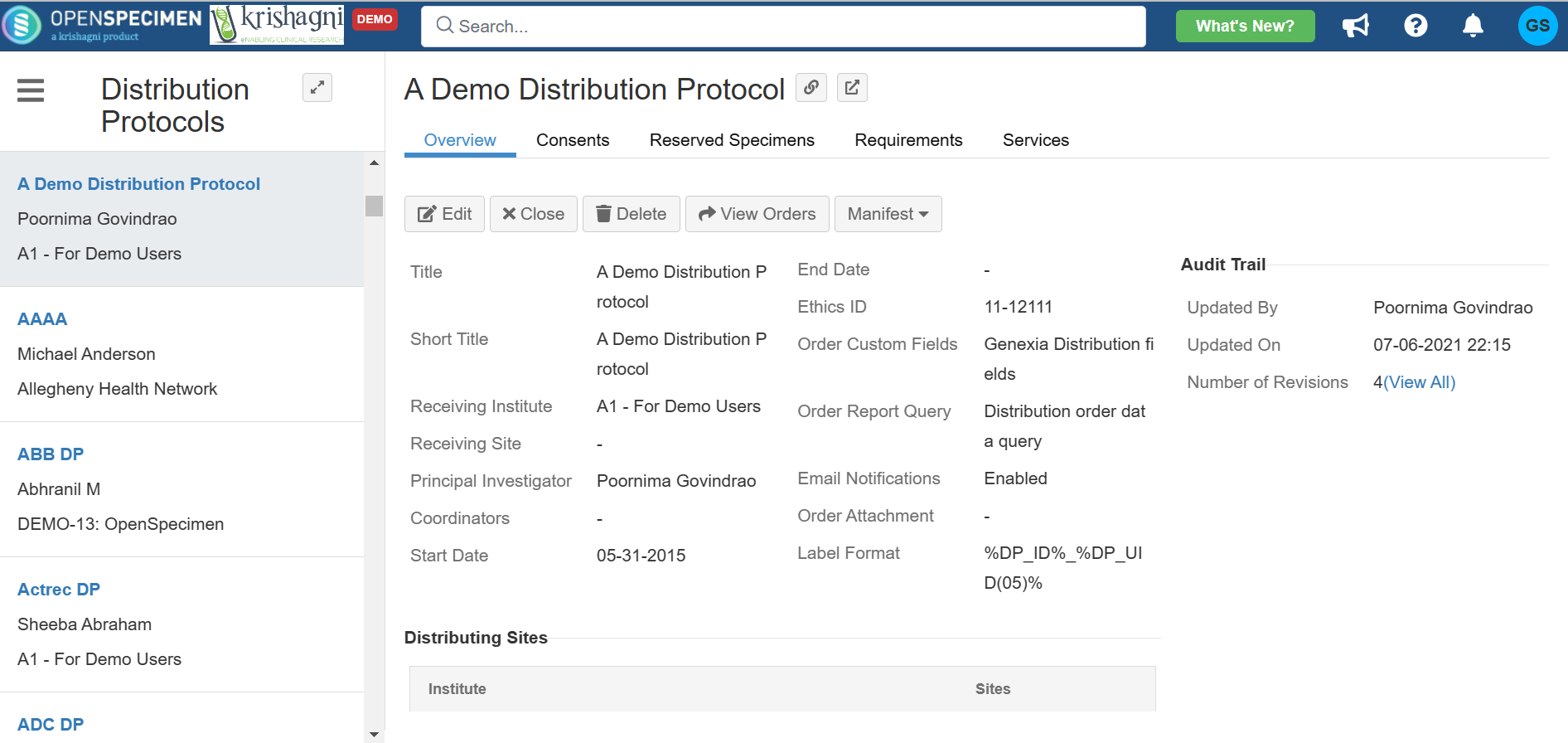The image size is (1568, 743).
Task: Click the OpenSpecimen logo
Action: tap(103, 25)
